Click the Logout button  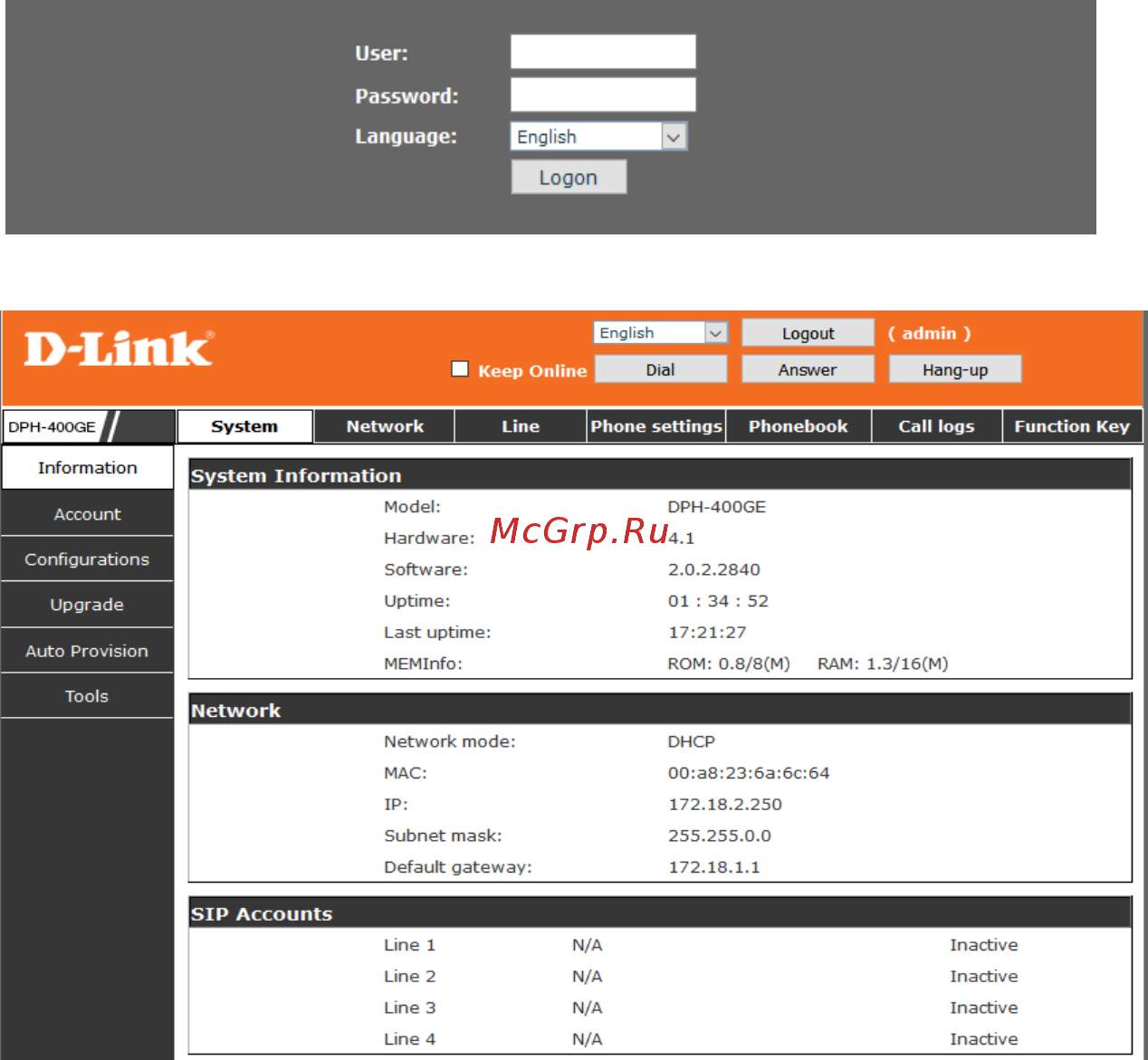(808, 333)
